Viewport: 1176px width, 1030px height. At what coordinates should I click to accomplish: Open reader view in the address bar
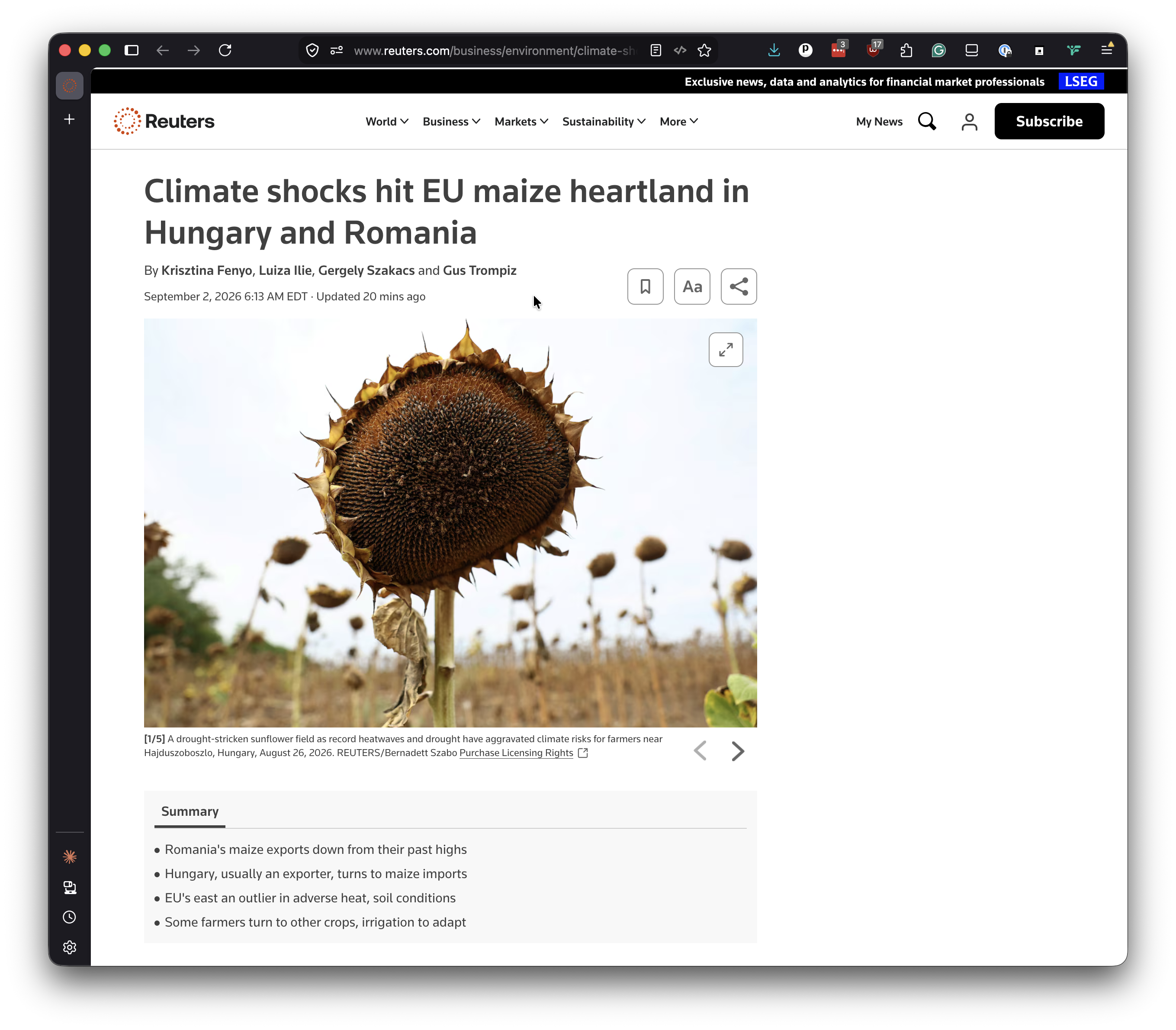[655, 51]
